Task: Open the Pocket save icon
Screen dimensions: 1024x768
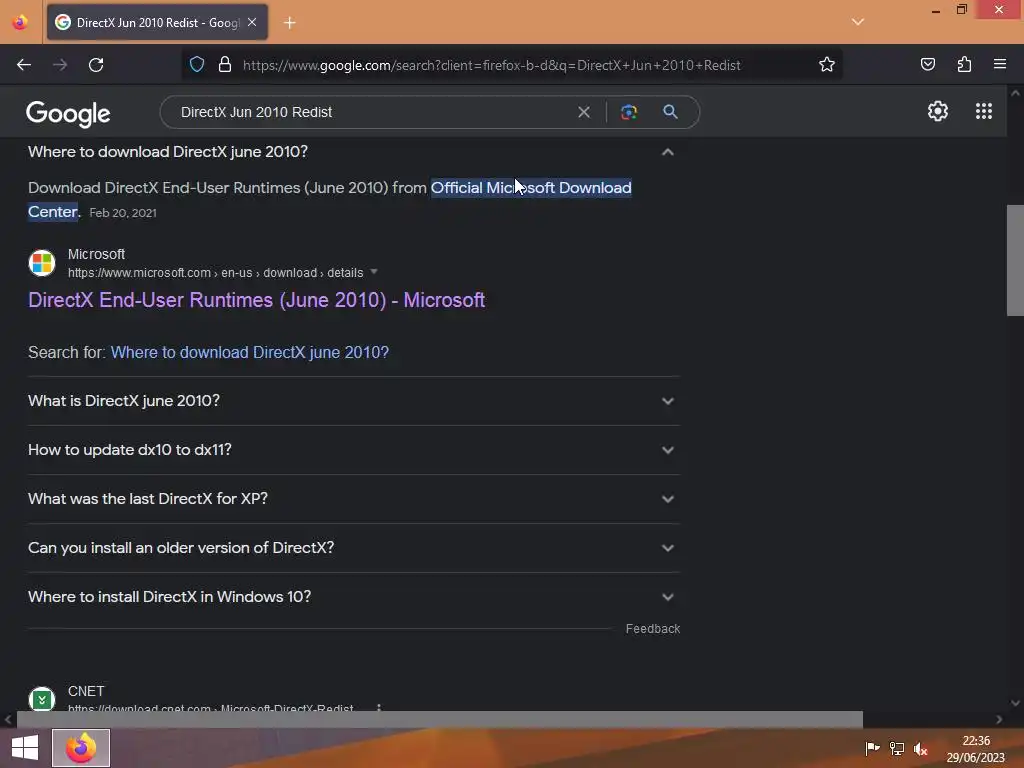Action: click(927, 64)
